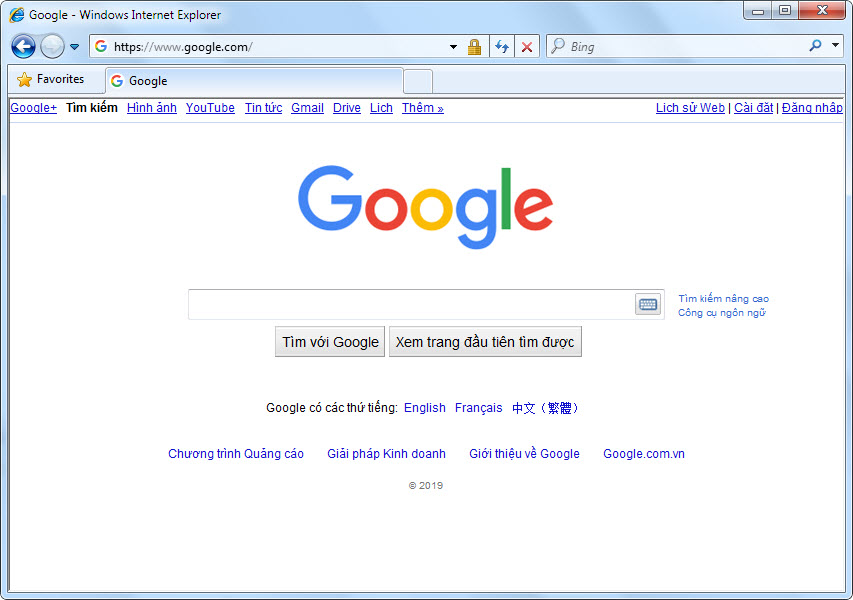This screenshot has width=853, height=600.
Task: Click Xem trang đầu tiên tìm được button
Action: 485,342
